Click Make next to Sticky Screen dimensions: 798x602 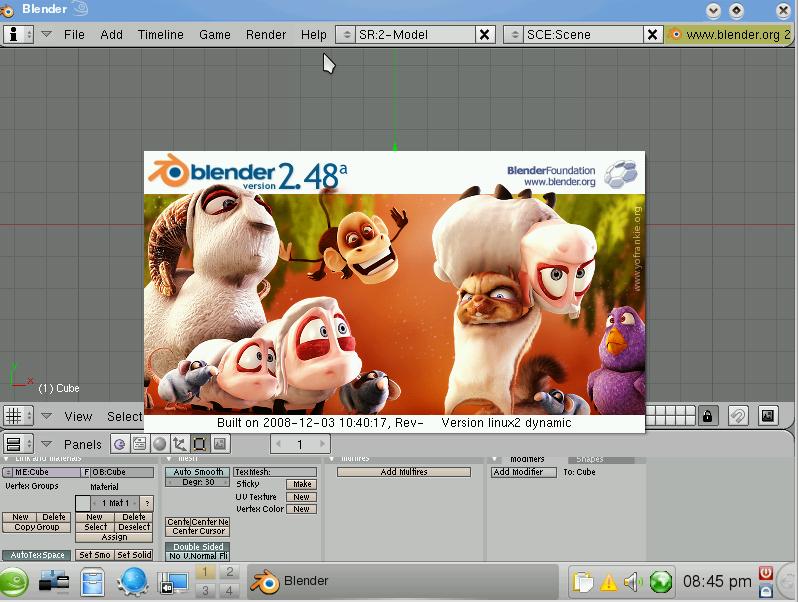pos(301,484)
